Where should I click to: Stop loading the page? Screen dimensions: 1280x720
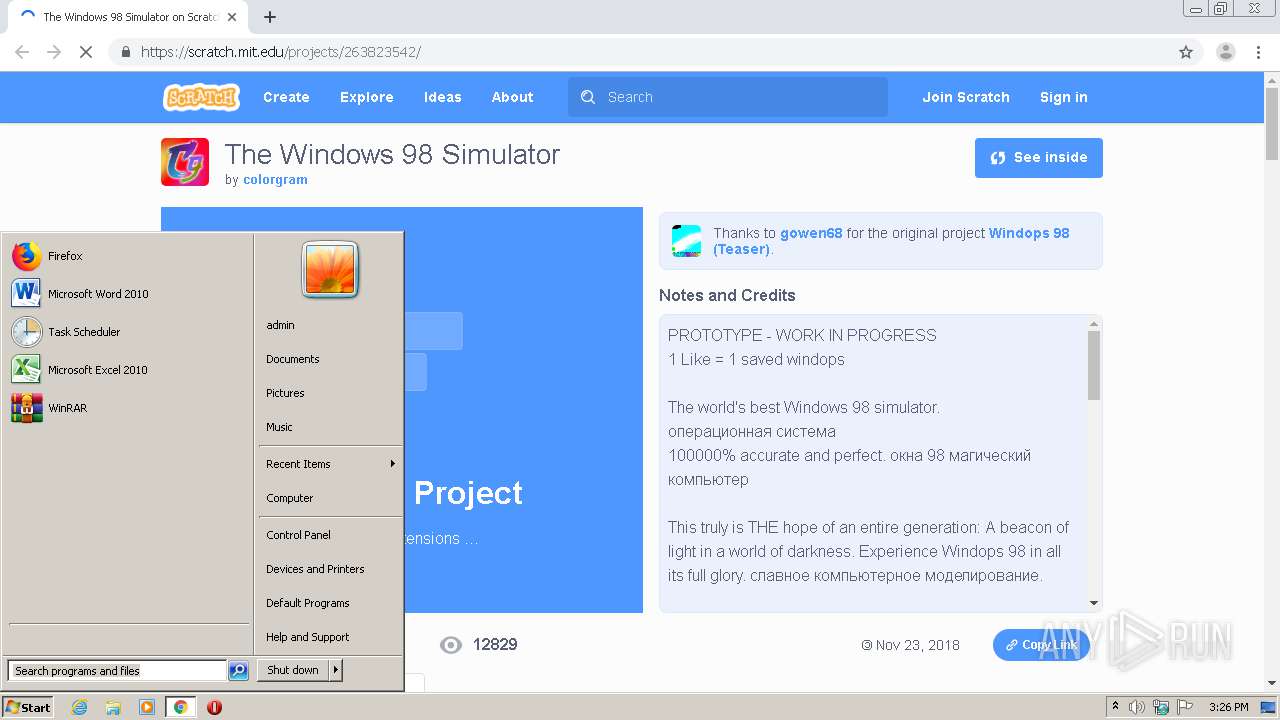point(86,52)
